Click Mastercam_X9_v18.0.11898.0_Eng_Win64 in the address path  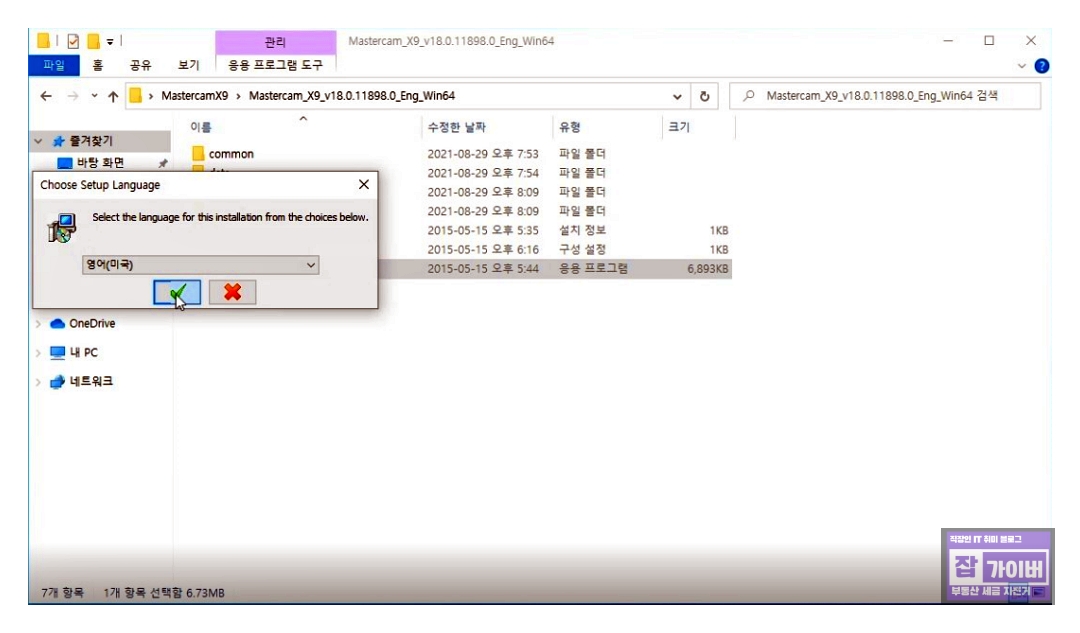351,96
